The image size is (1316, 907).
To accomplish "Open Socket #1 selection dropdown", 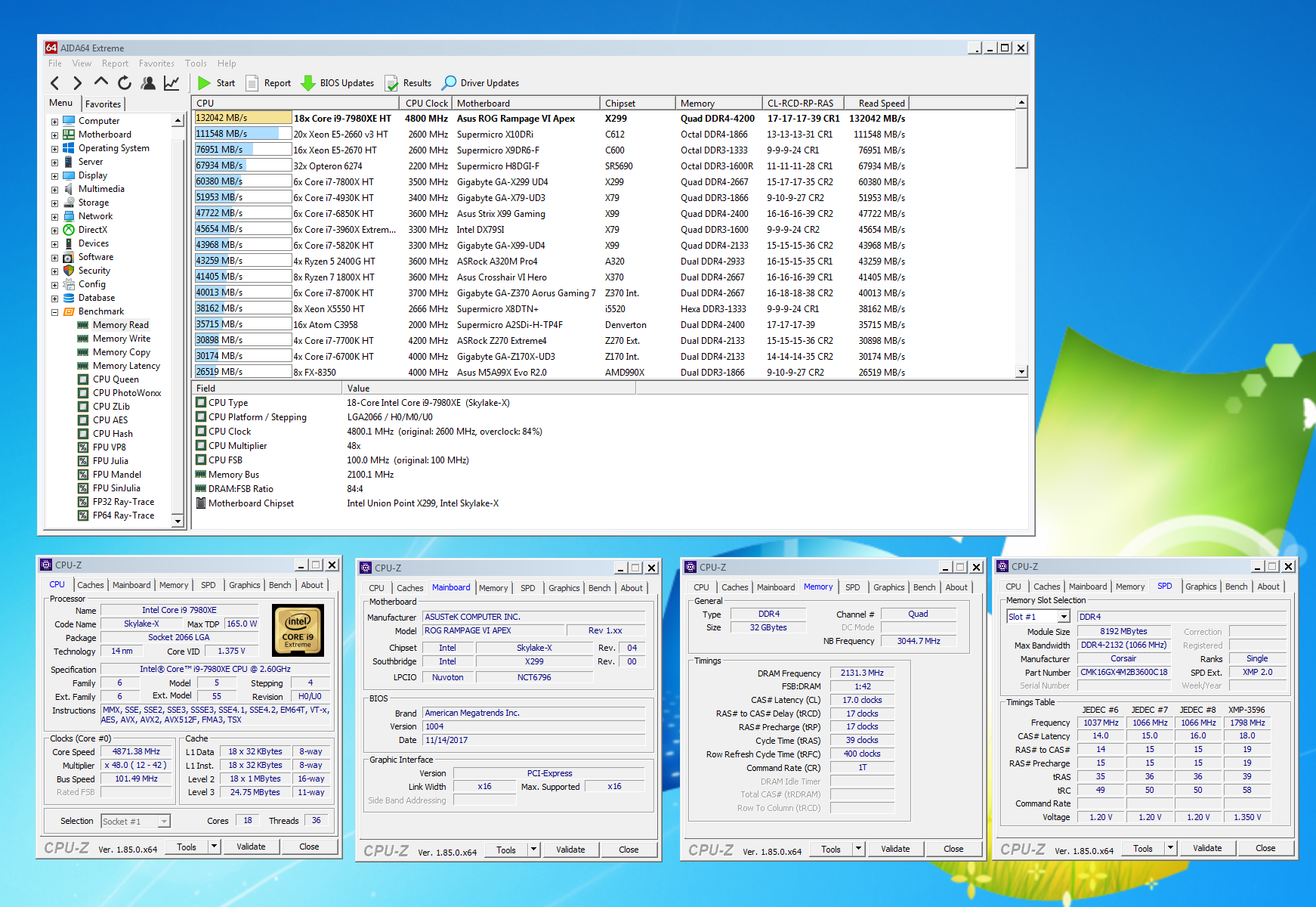I will coord(164,822).
